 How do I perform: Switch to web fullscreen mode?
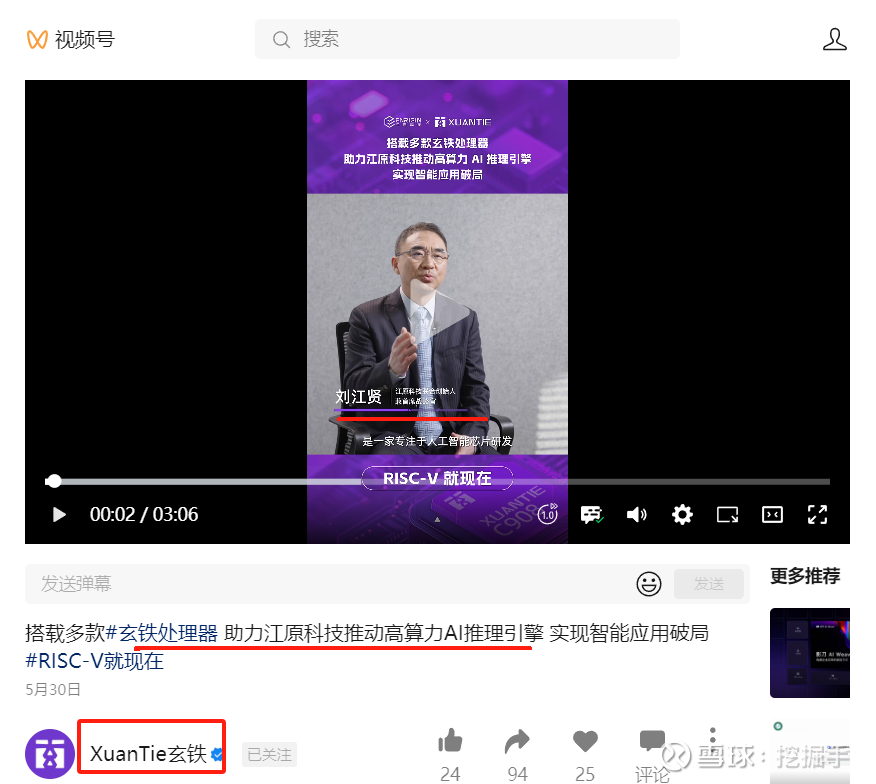coord(772,514)
